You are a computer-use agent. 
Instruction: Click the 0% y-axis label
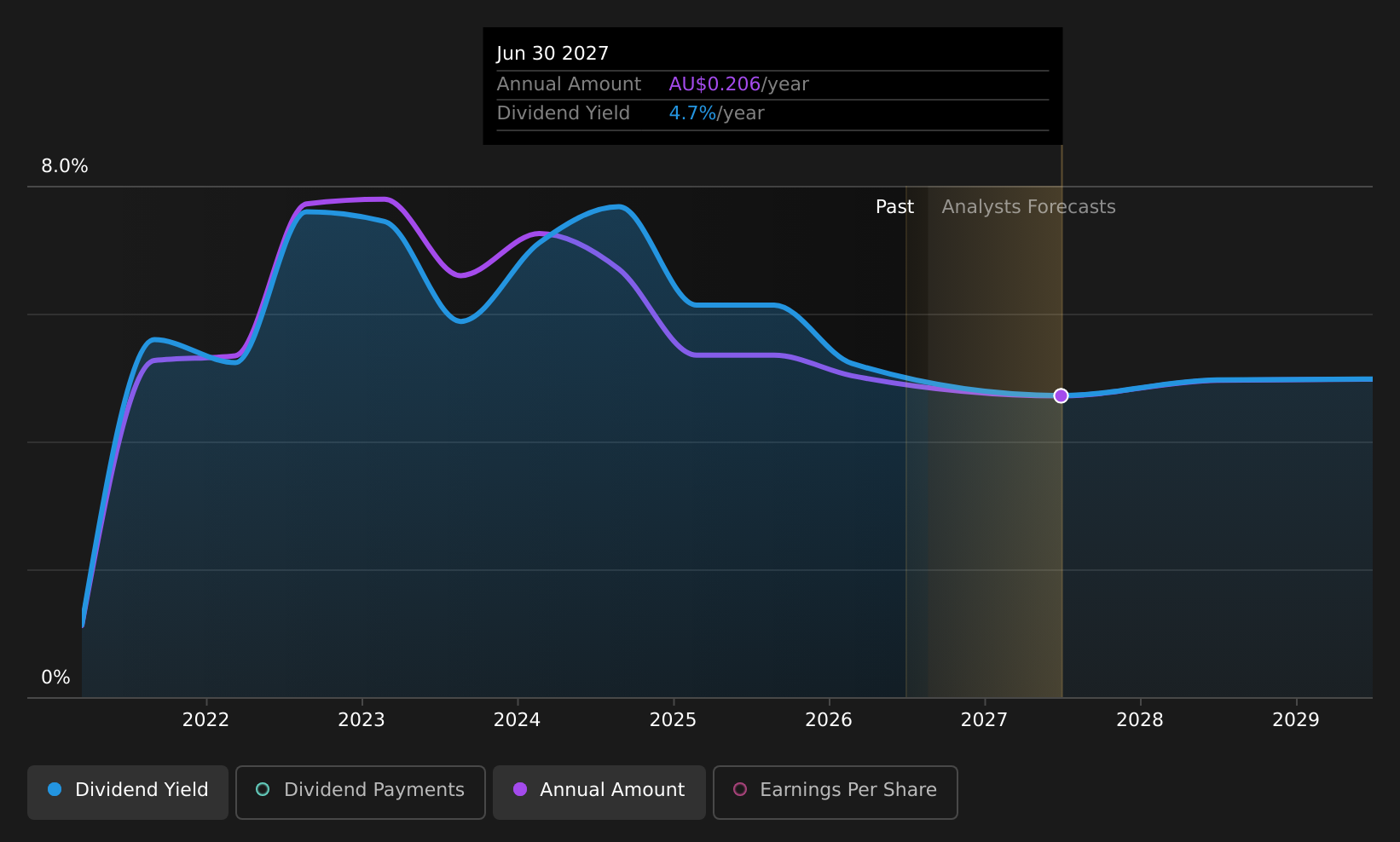[55, 678]
